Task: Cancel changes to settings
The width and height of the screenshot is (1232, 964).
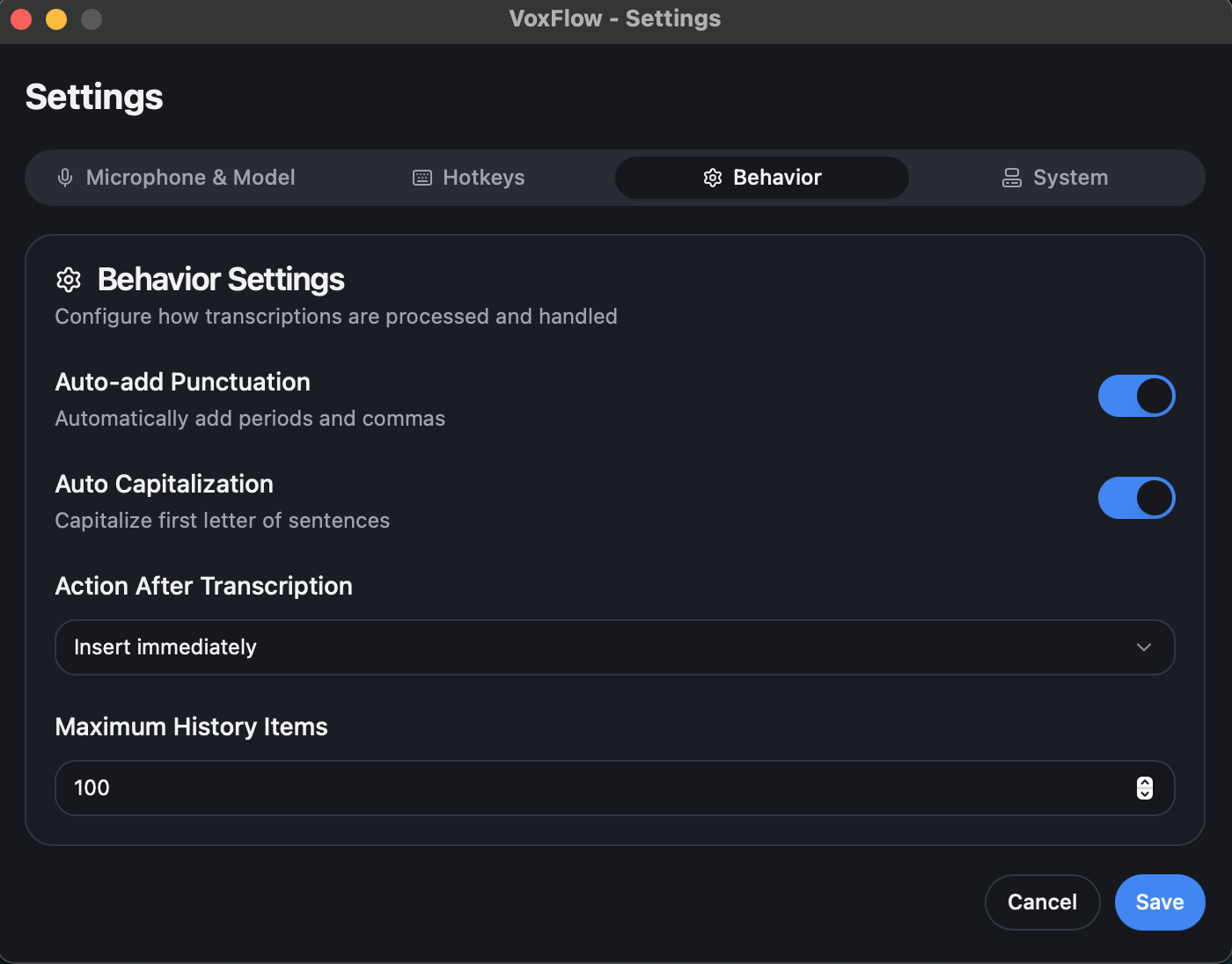Action: [x=1042, y=902]
